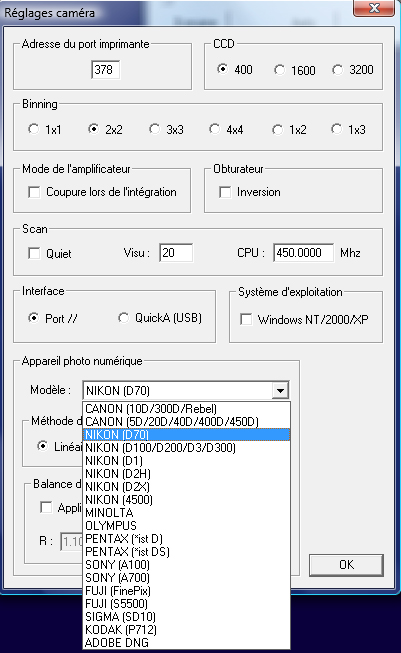Select PENTAX (*ist DS) model

click(187, 551)
